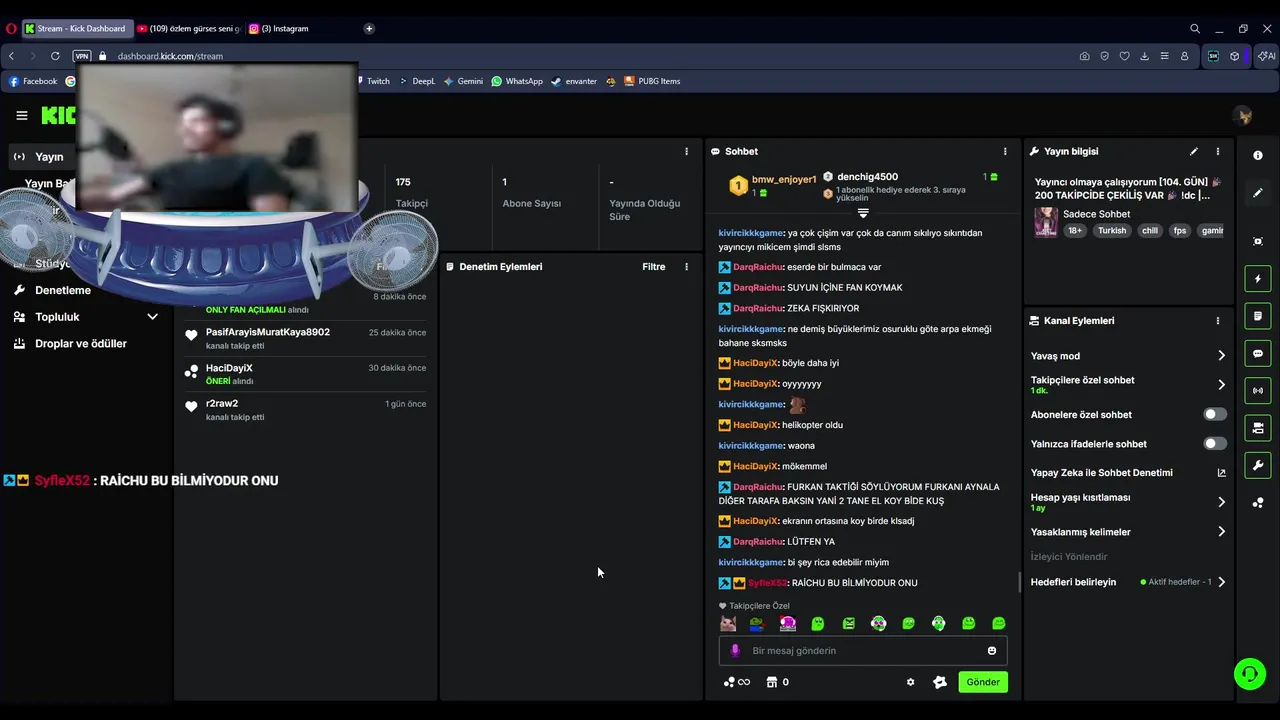The height and width of the screenshot is (720, 1280).
Task: Click username PasifArayisMuratKaya8902 in activity feed
Action: click(267, 332)
